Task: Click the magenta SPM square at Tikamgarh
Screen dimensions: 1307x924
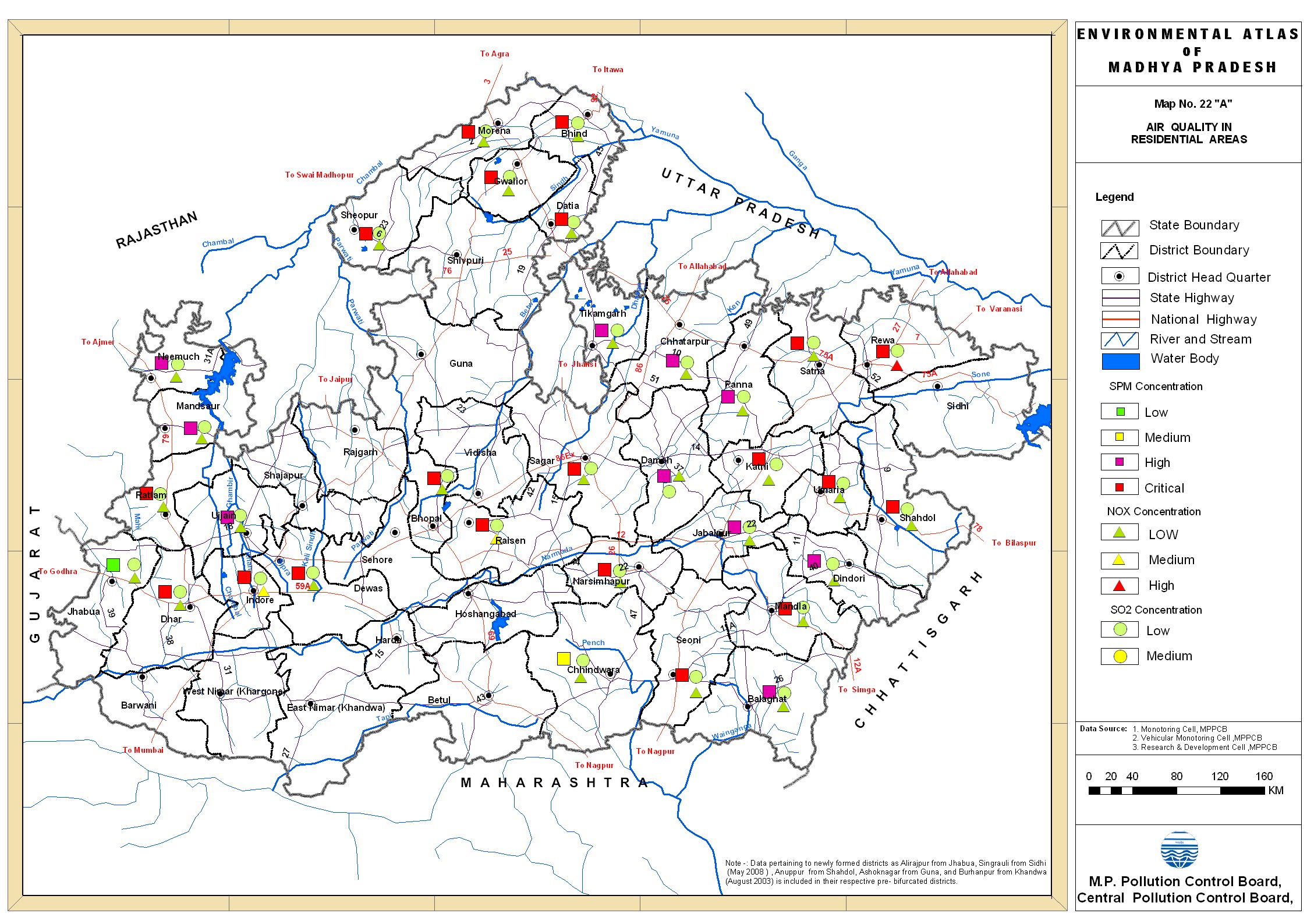Action: click(x=601, y=330)
